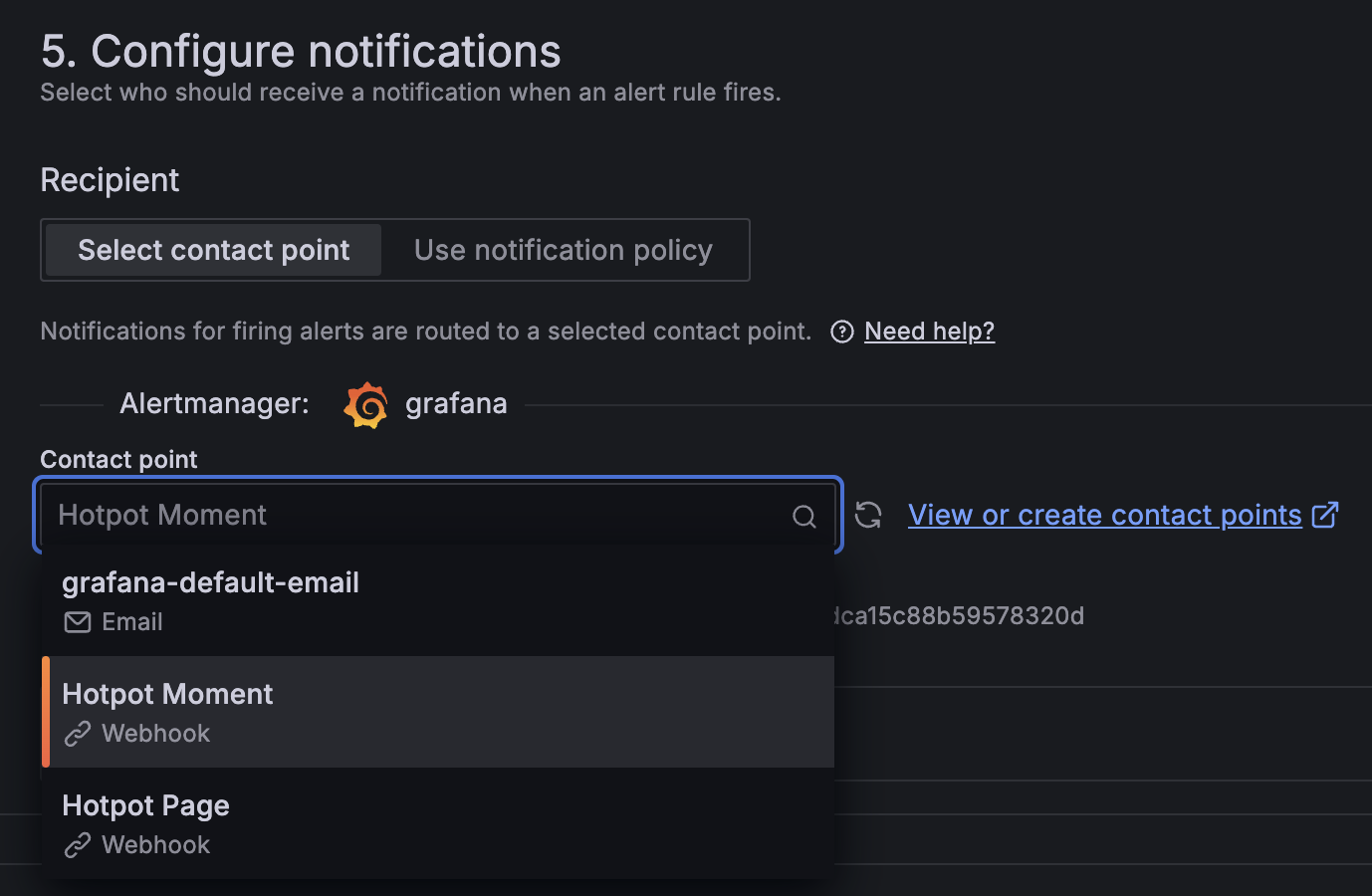
Task: Click the refresh contact points icon
Action: (x=868, y=515)
